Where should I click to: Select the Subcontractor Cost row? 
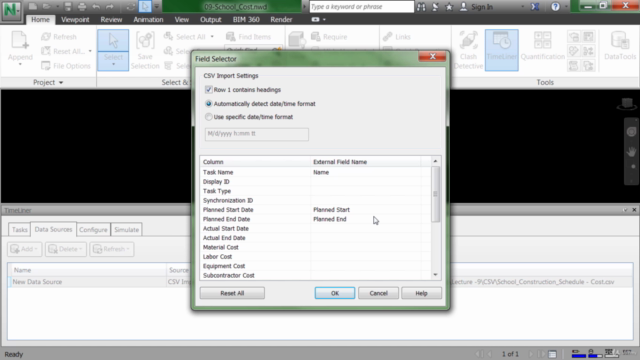point(316,276)
